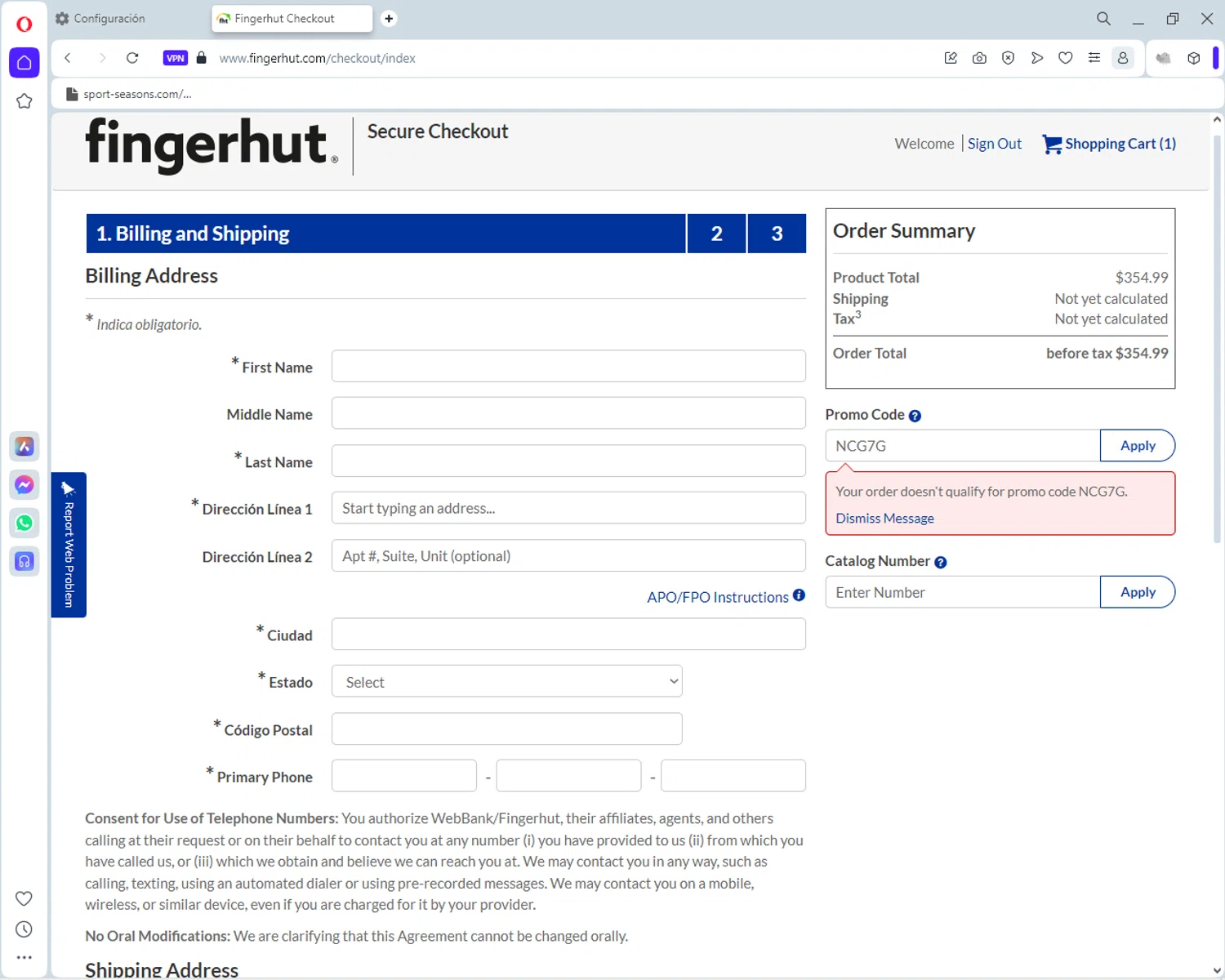Toggle the VPN badge

pos(176,58)
